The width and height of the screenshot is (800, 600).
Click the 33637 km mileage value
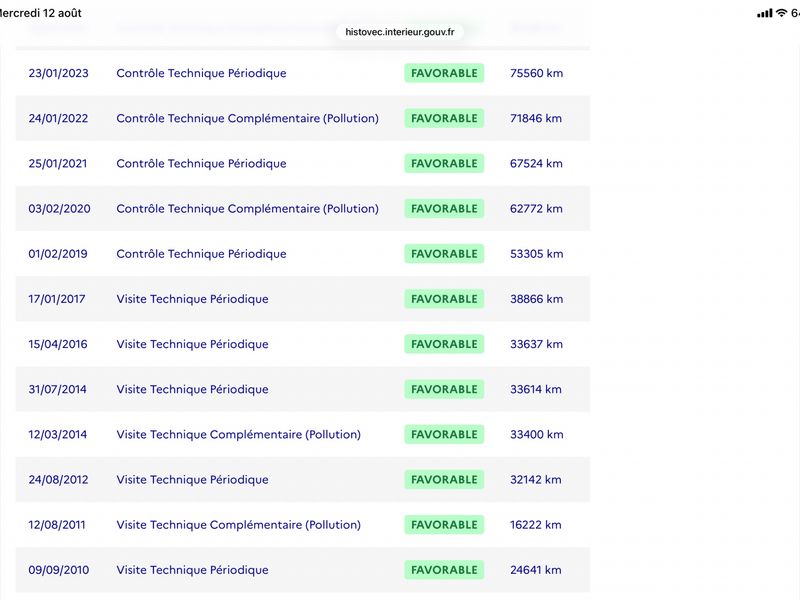click(536, 344)
